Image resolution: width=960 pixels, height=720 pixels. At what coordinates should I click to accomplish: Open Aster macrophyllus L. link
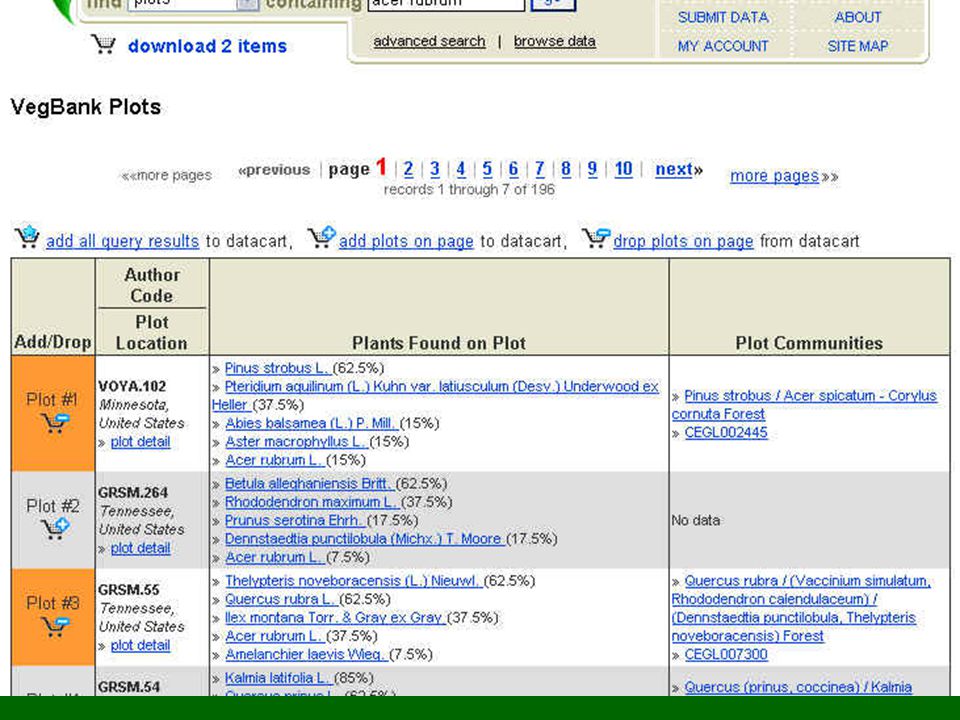coord(296,441)
